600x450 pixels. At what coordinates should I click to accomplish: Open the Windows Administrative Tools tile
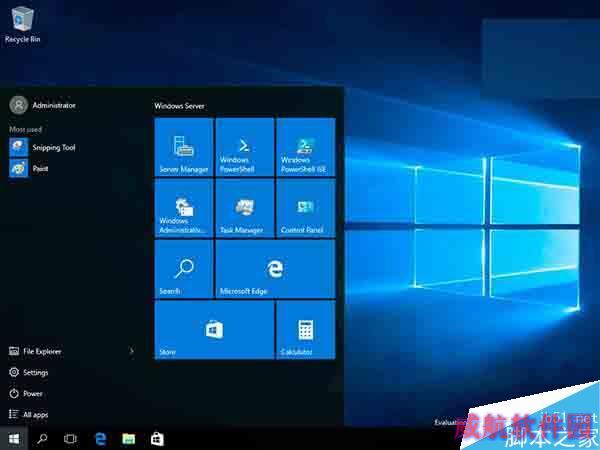click(184, 209)
